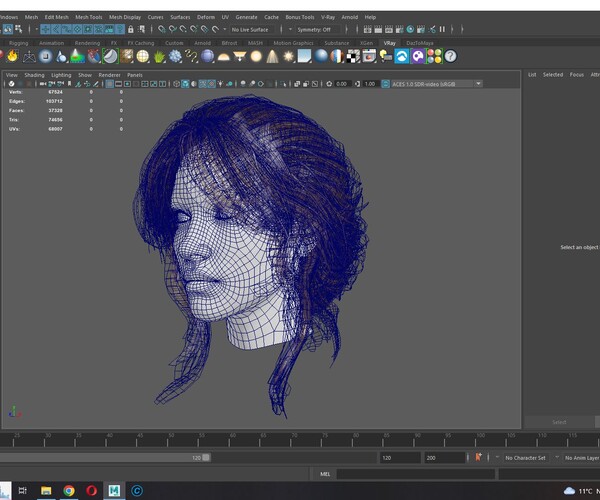Toggle the MEL script language button
The image size is (600, 500).
point(325,474)
